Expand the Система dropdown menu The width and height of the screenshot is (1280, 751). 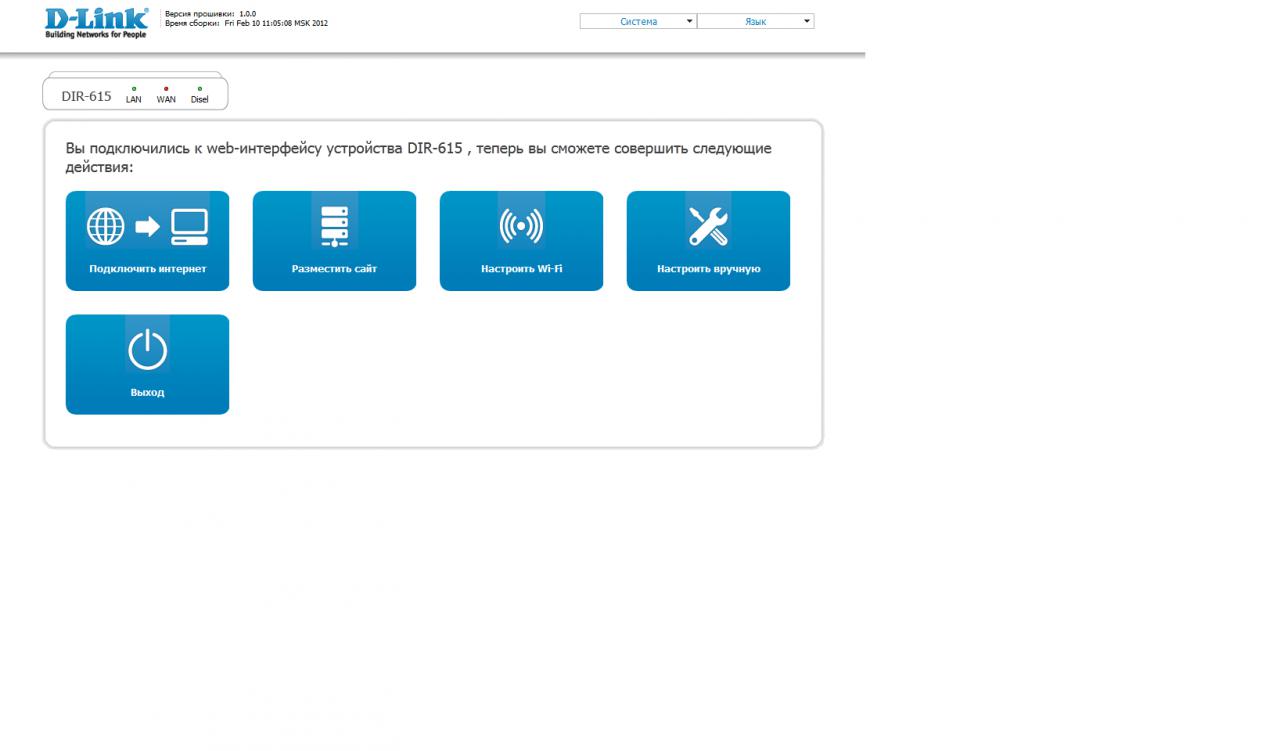(x=638, y=21)
